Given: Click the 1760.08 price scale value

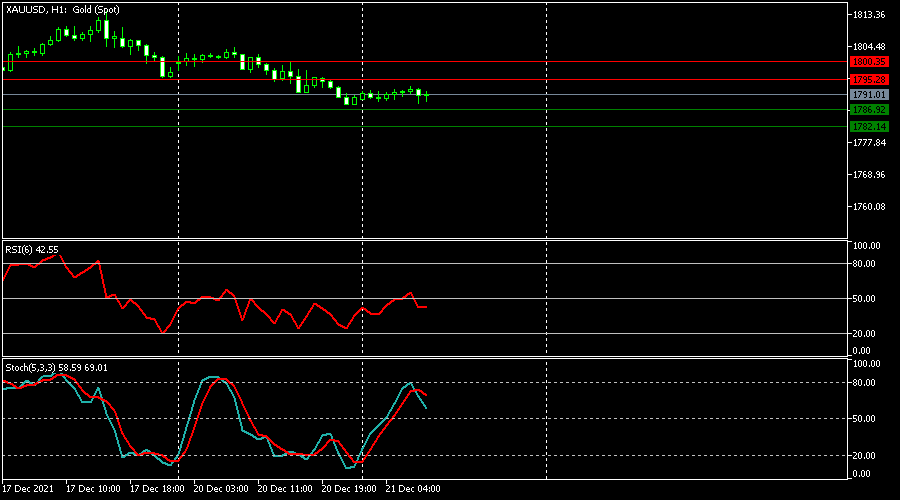Looking at the screenshot, I should click(x=869, y=207).
